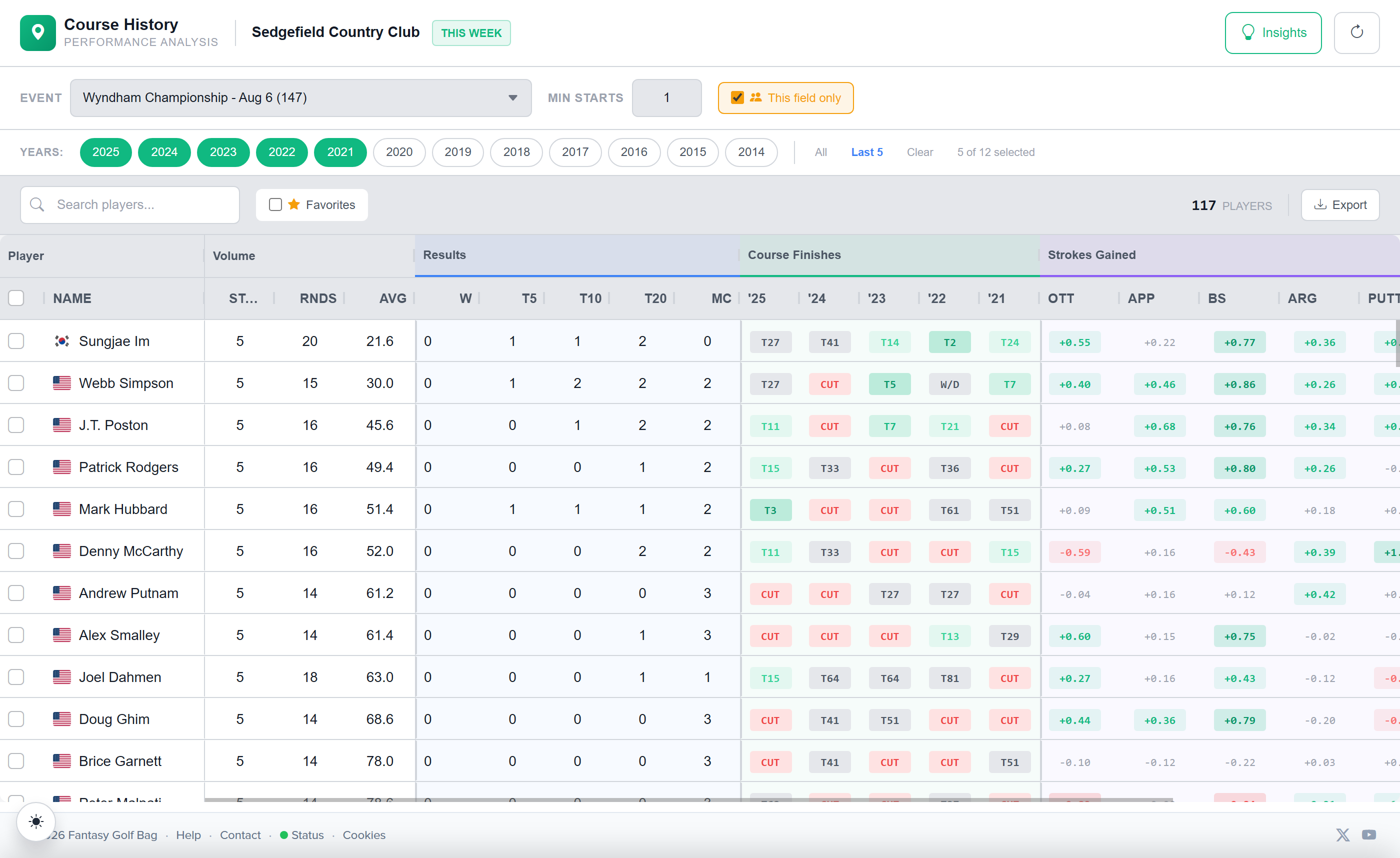
Task: Select the Mark Hubbard row checkbox
Action: point(16,509)
